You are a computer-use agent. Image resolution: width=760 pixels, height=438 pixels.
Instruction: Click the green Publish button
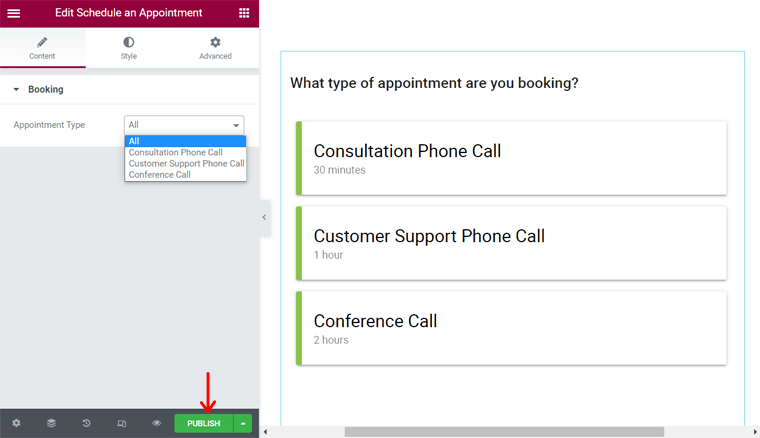point(204,423)
